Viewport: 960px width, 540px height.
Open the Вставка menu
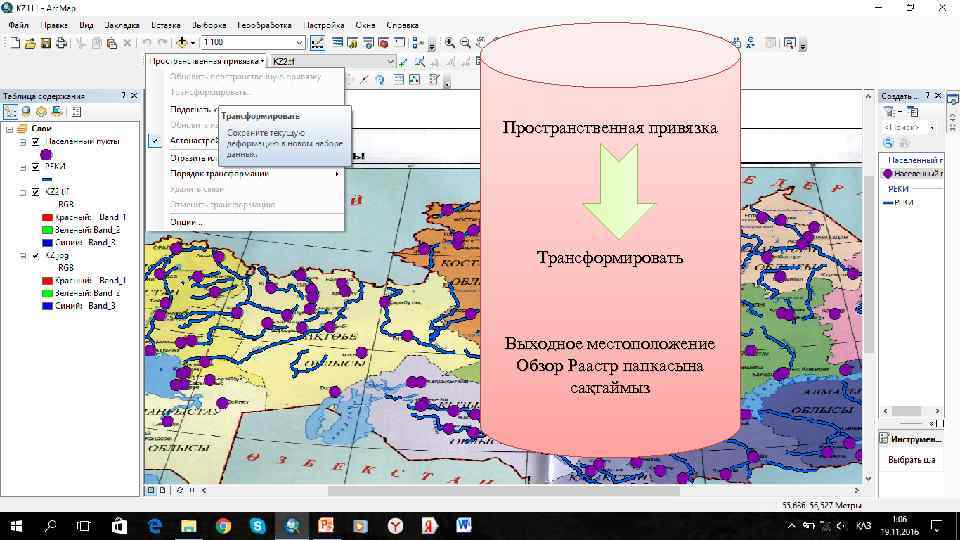click(165, 25)
